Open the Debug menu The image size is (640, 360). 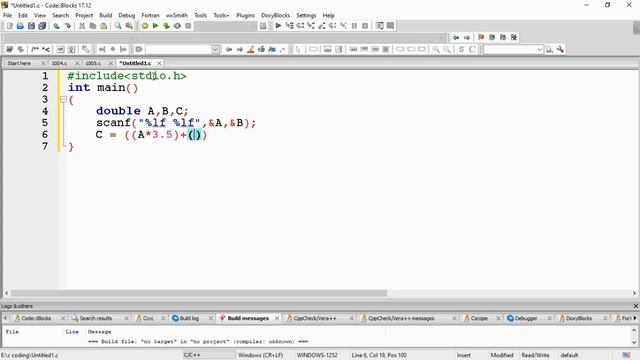[x=127, y=16]
